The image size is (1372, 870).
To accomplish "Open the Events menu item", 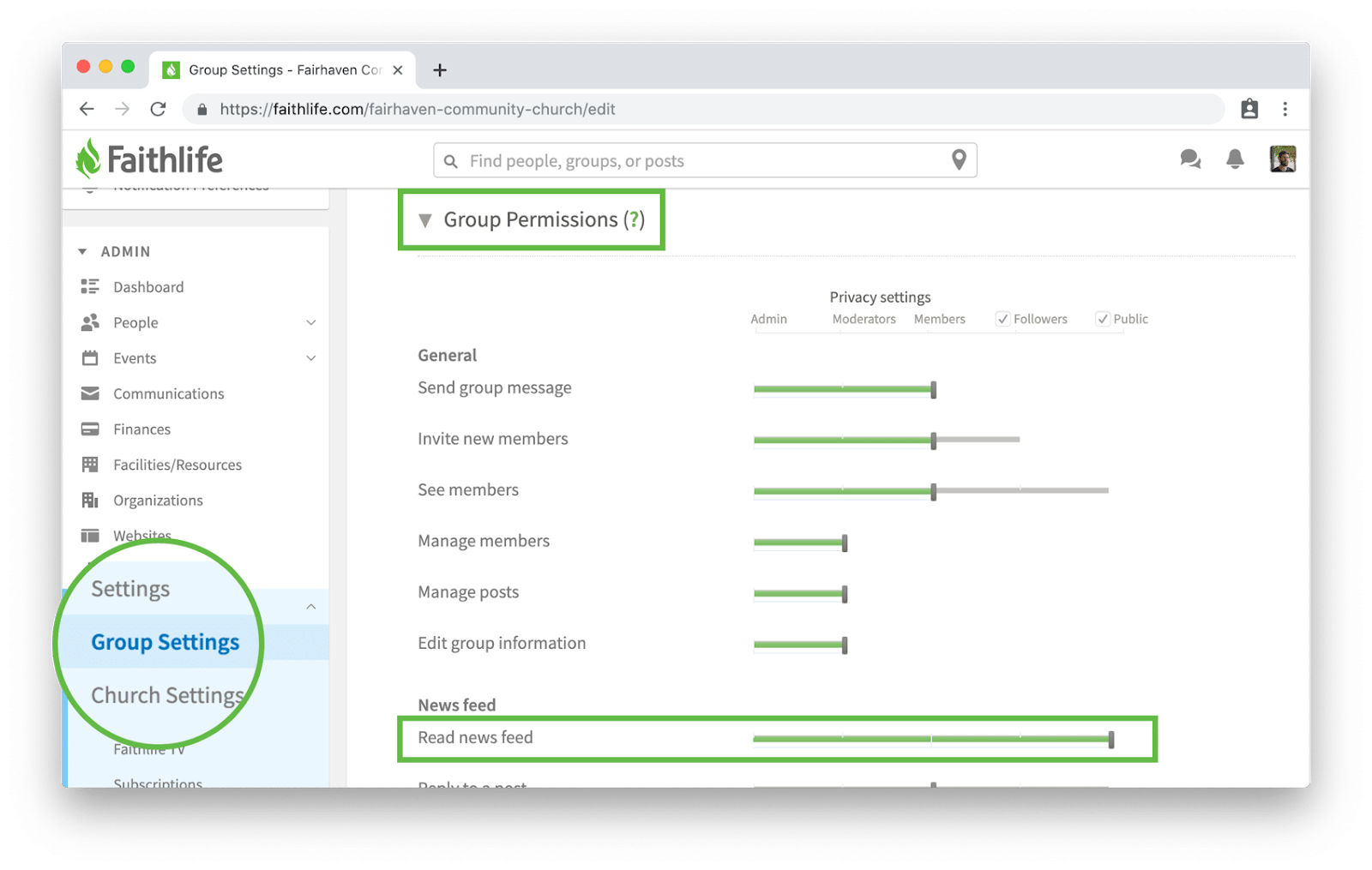I will click(x=135, y=358).
